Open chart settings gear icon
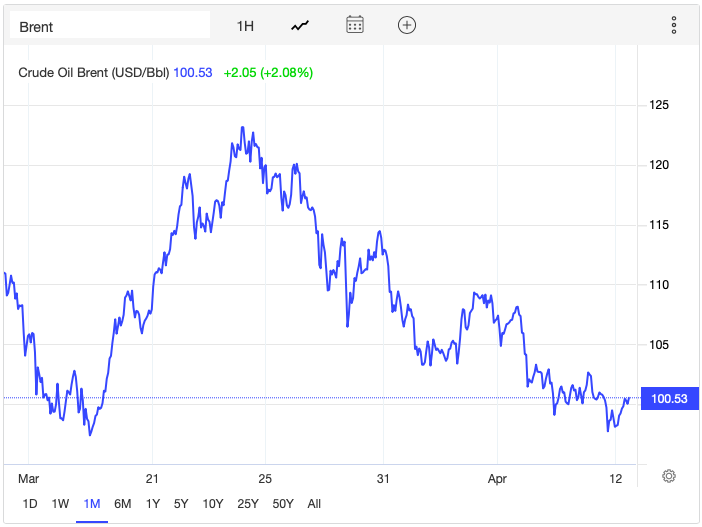Screen dimensions: 702x527 pyautogui.click(x=669, y=476)
